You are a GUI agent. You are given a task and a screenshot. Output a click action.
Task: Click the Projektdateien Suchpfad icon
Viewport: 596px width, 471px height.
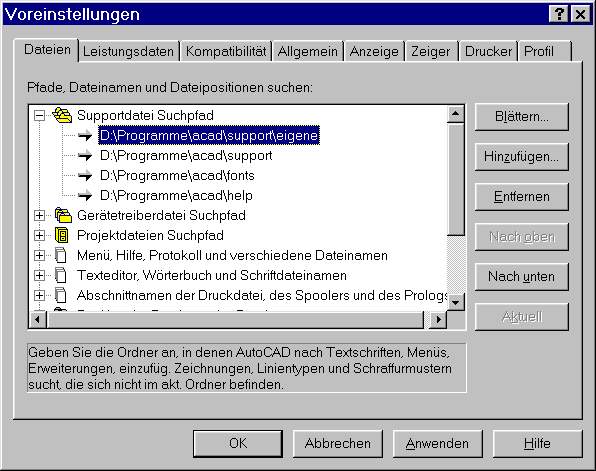click(62, 235)
